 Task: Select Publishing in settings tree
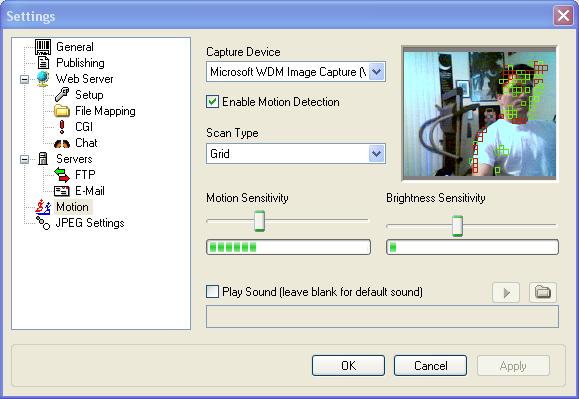point(80,63)
